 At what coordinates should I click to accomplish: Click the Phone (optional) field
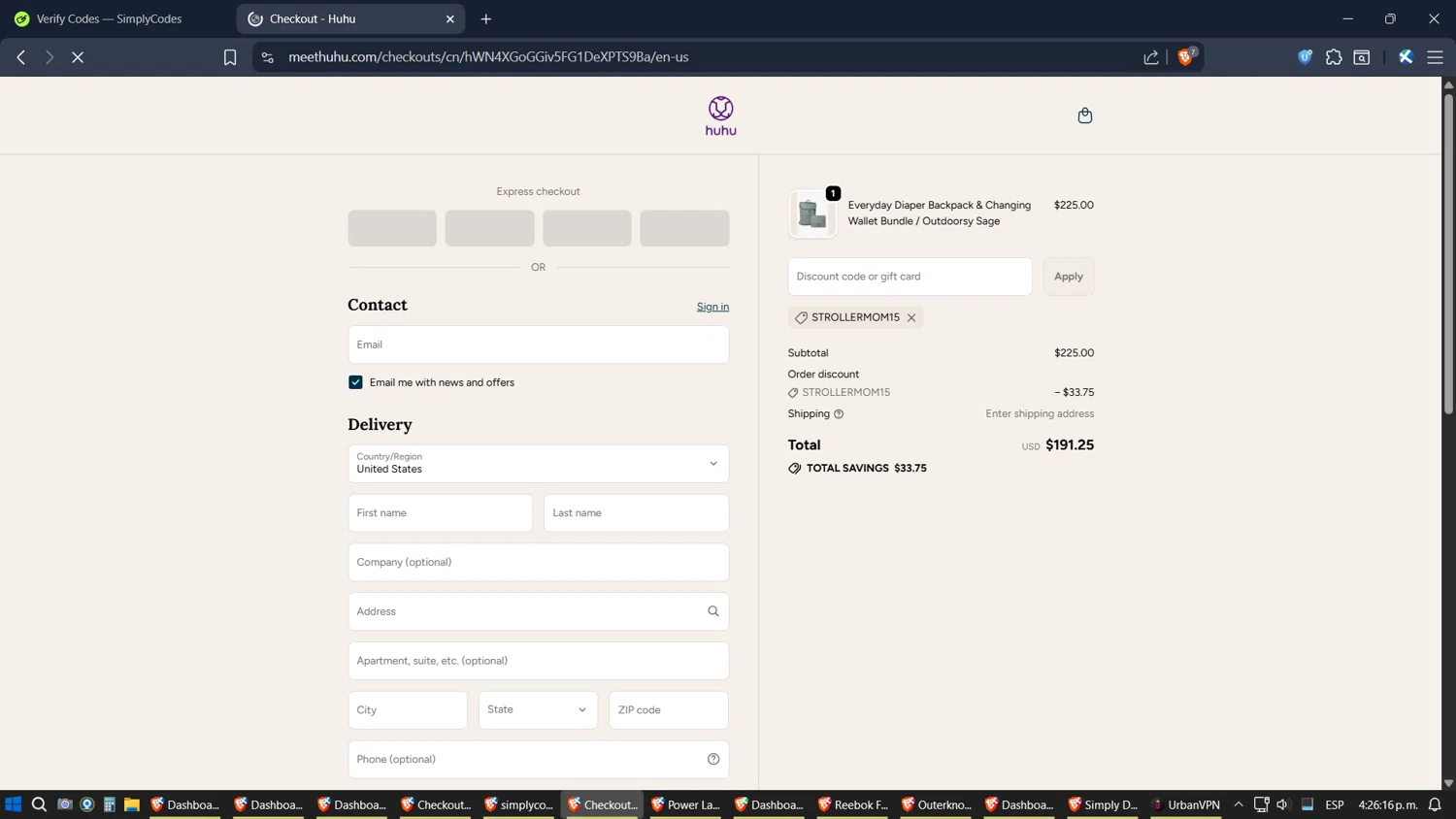[x=538, y=759]
